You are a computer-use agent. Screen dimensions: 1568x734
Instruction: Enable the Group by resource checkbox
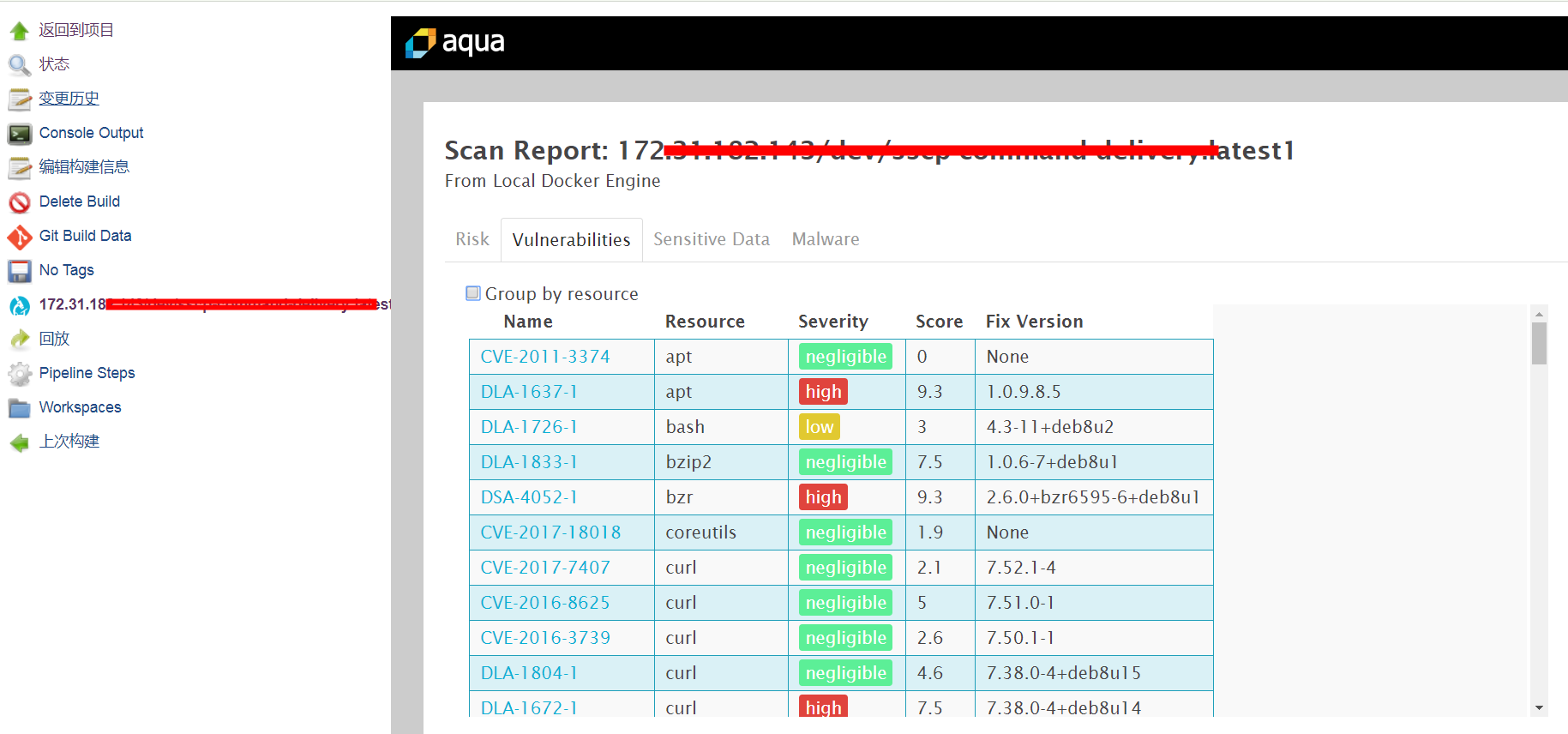[x=473, y=293]
